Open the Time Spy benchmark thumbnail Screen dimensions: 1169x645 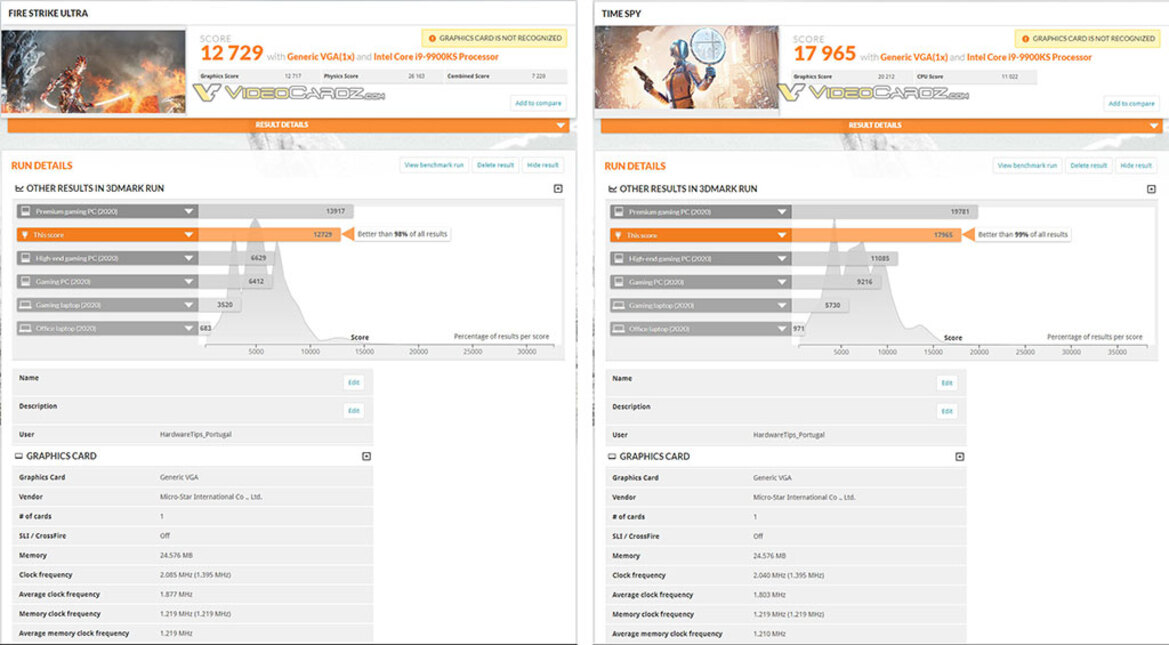tap(687, 68)
